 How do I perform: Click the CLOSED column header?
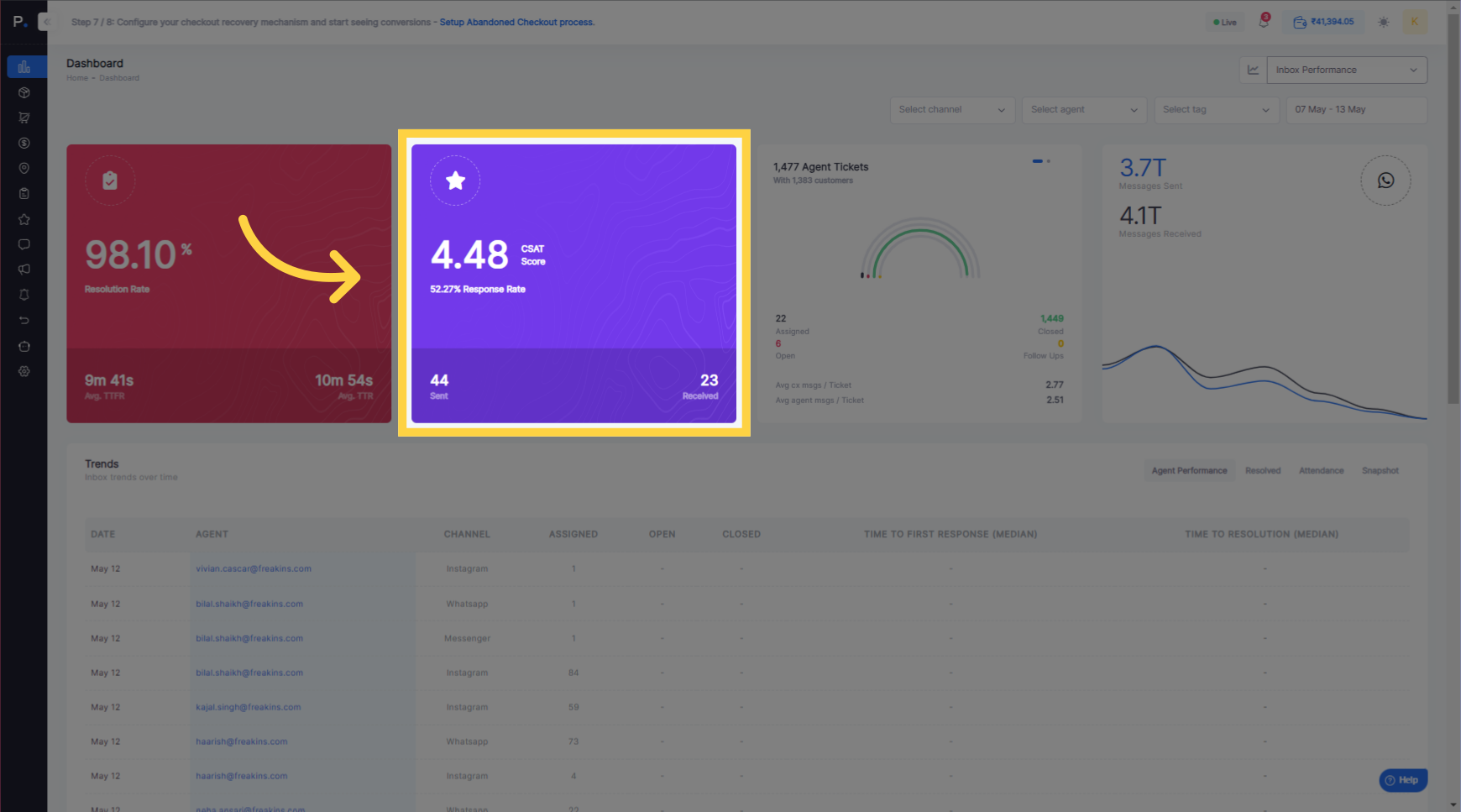pyautogui.click(x=741, y=534)
